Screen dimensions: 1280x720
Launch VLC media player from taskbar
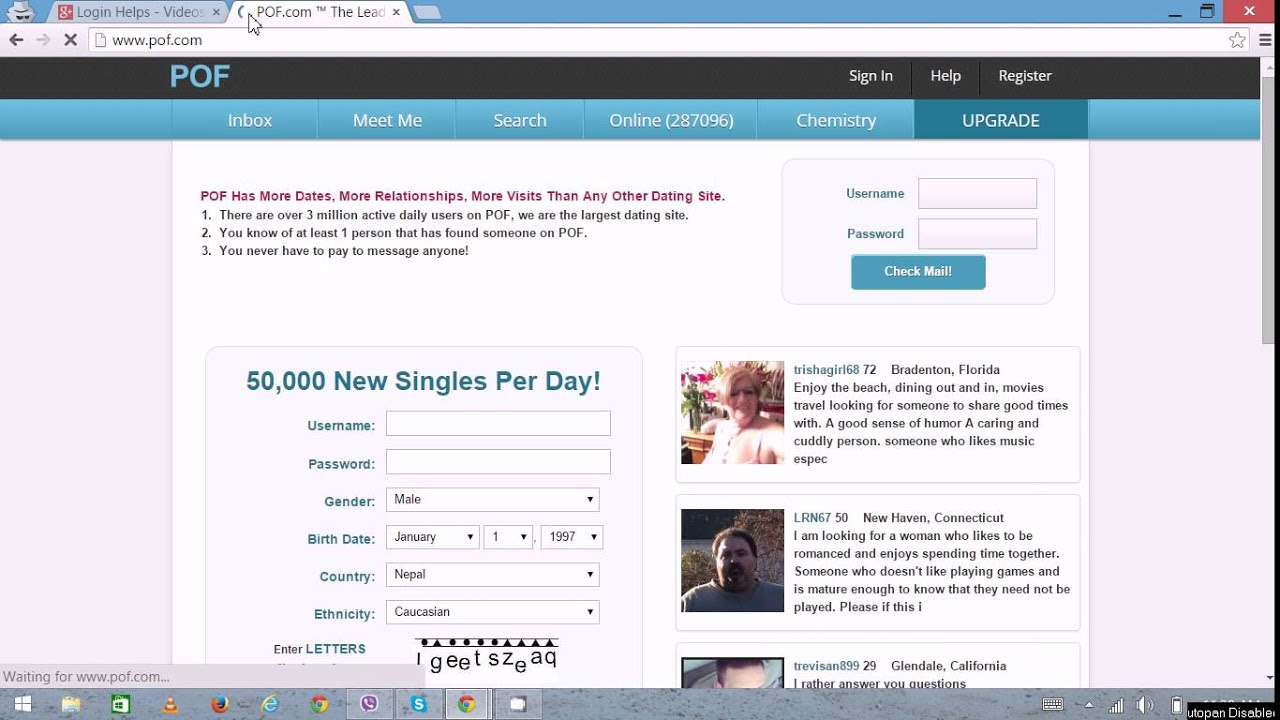tap(170, 704)
